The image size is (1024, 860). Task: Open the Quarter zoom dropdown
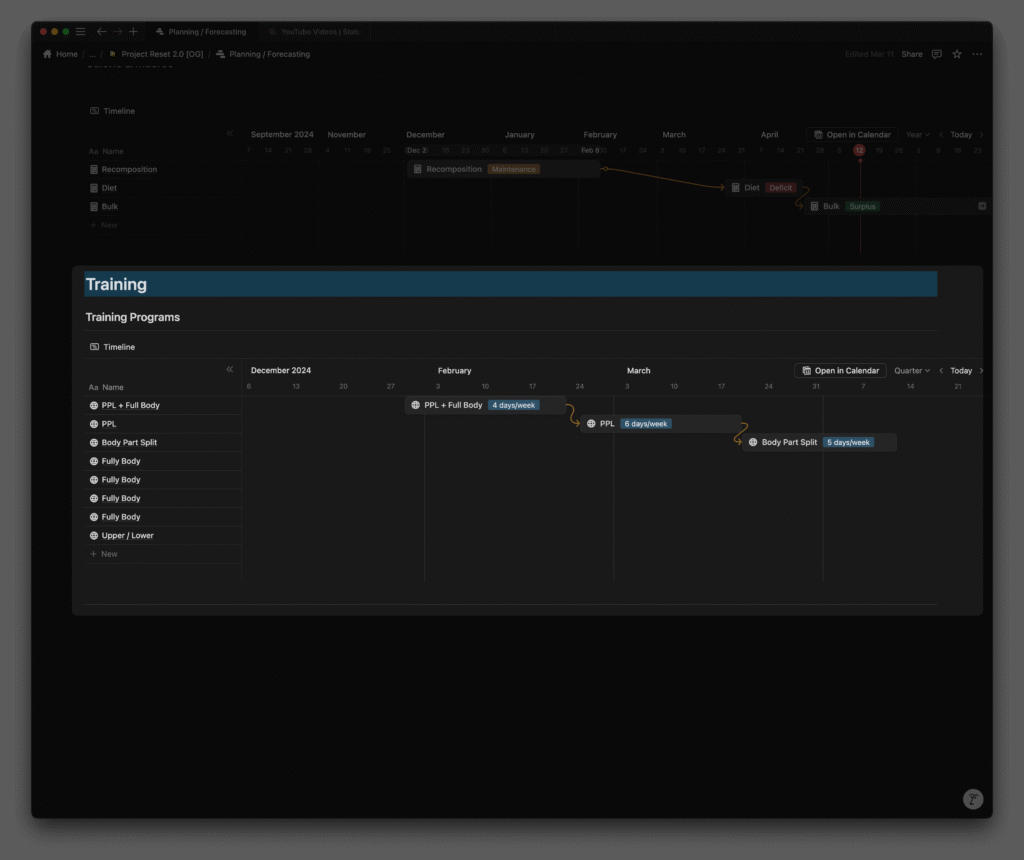[911, 371]
